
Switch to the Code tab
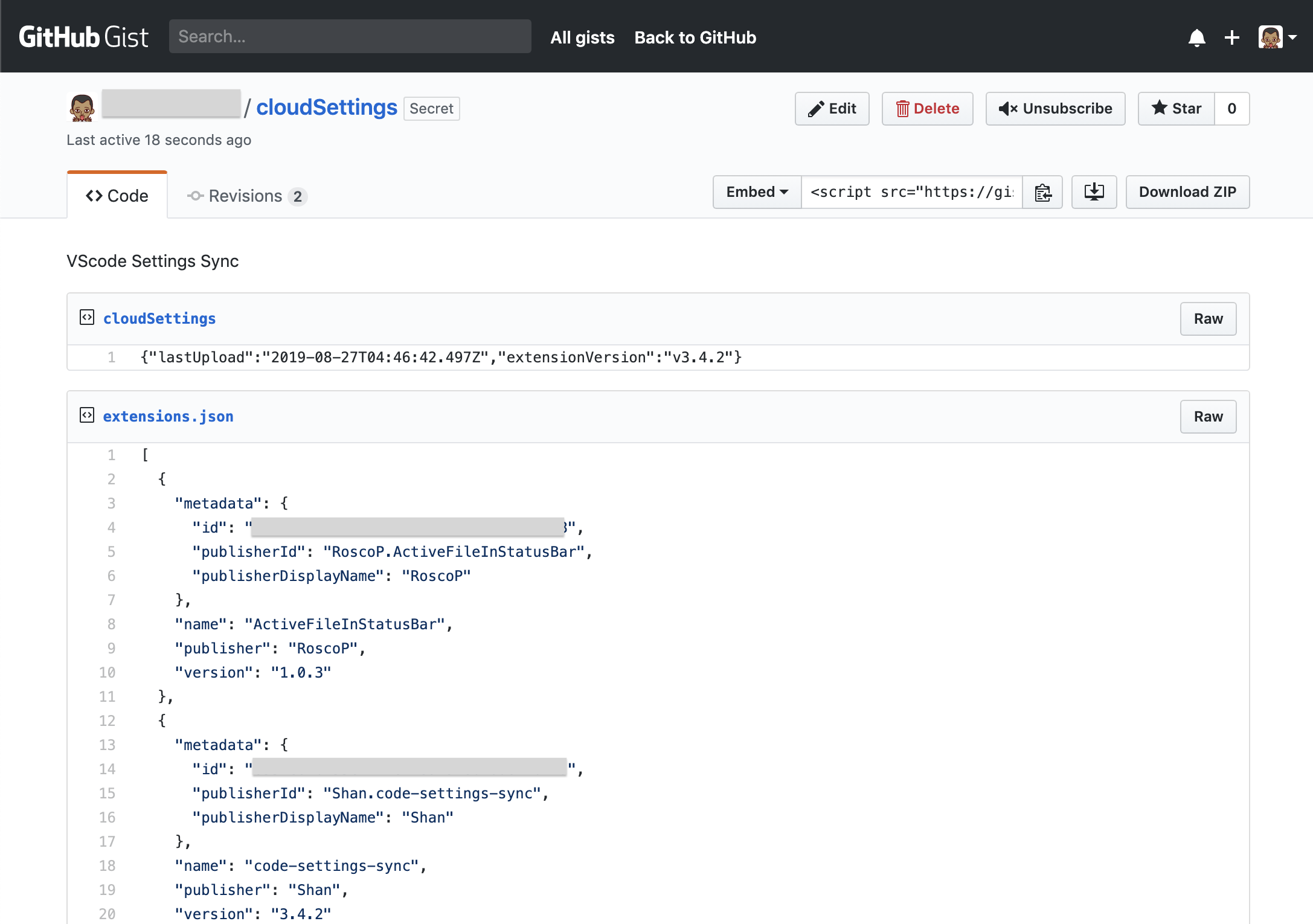115,195
